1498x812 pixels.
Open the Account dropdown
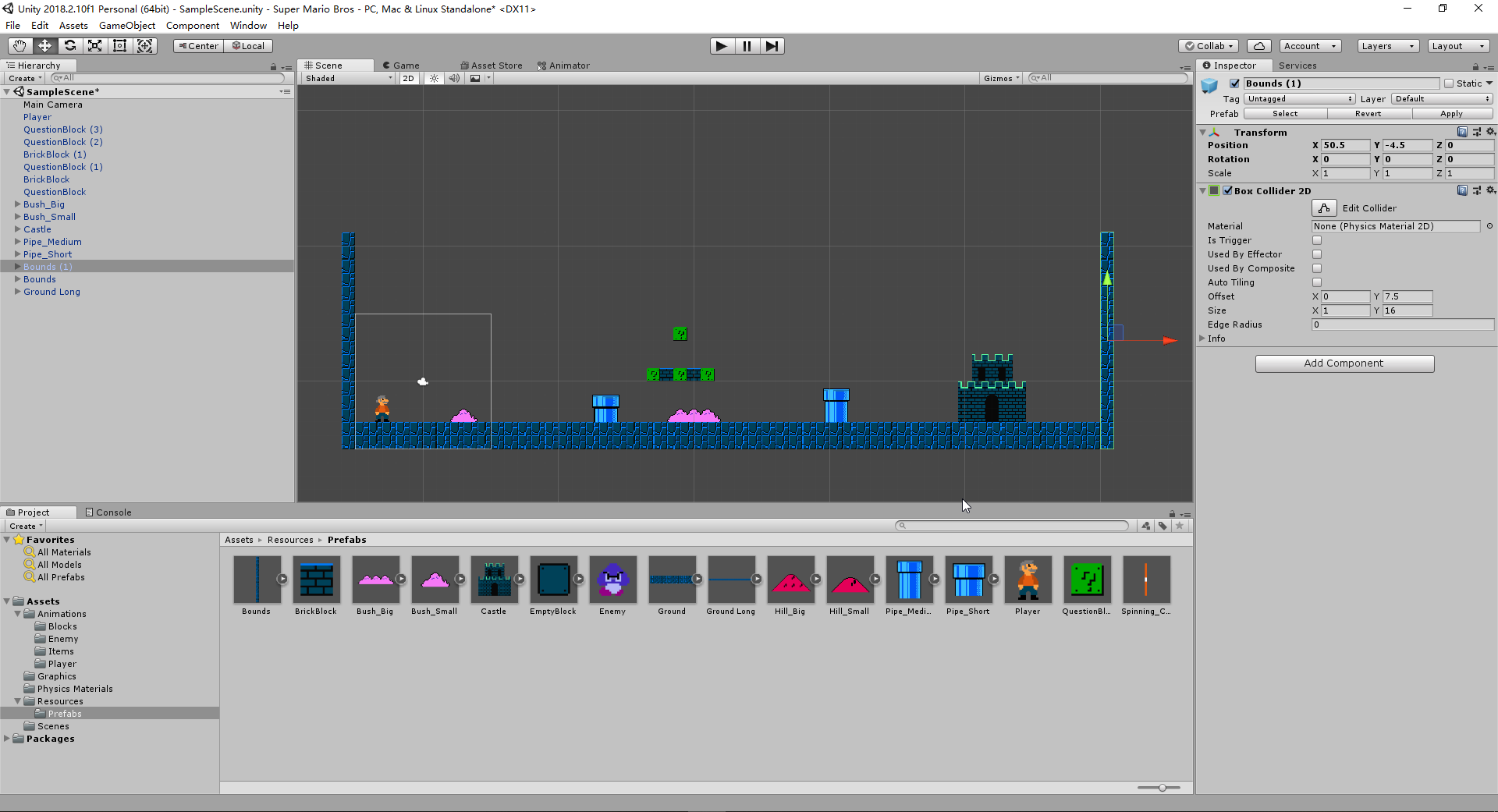[1310, 46]
